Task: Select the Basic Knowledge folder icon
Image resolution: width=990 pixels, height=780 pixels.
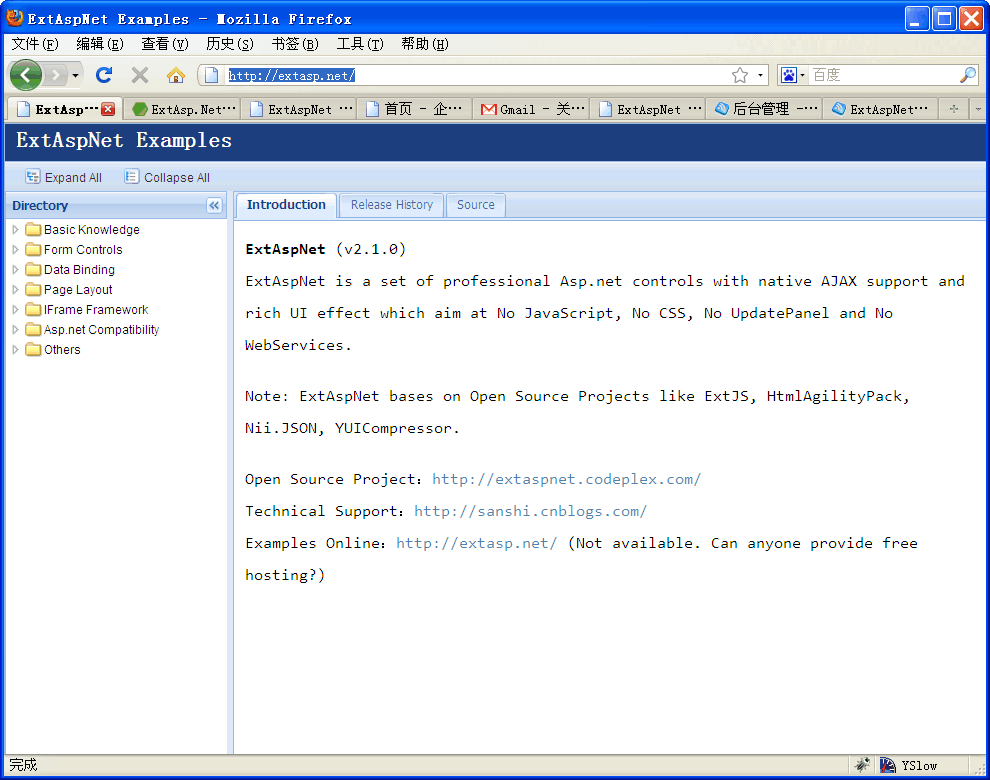Action: pos(33,229)
